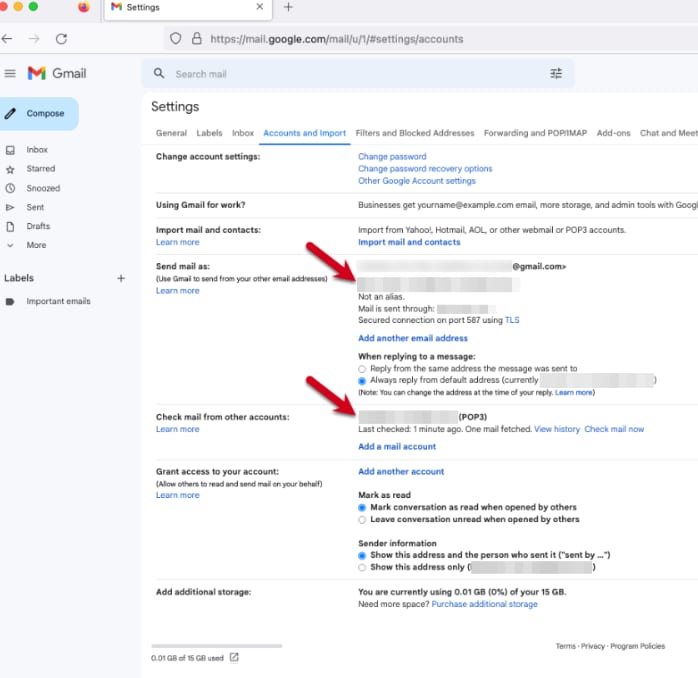Click Change password recovery options link
Screen dimensions: 698x678
pos(425,169)
